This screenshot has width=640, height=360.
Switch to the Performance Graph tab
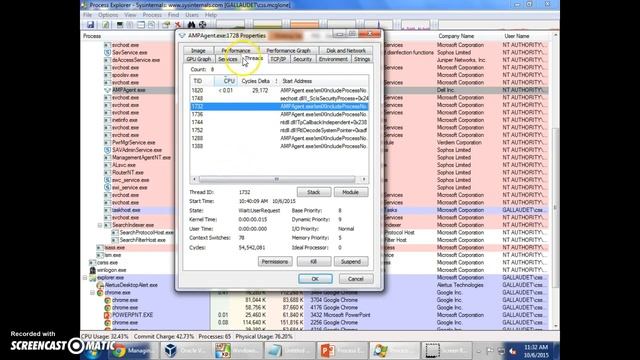pyautogui.click(x=288, y=51)
